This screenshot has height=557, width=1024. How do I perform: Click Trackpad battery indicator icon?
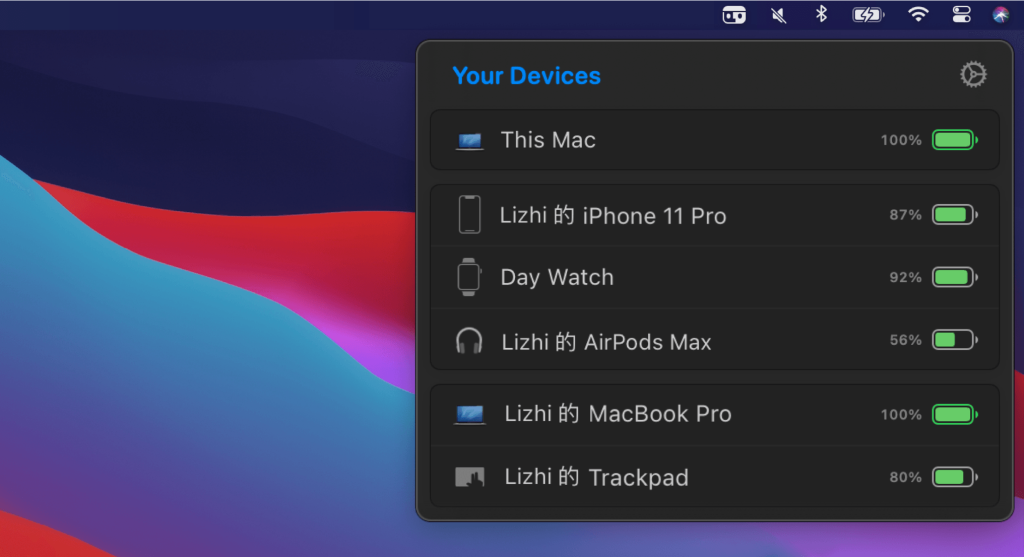pyautogui.click(x=955, y=477)
